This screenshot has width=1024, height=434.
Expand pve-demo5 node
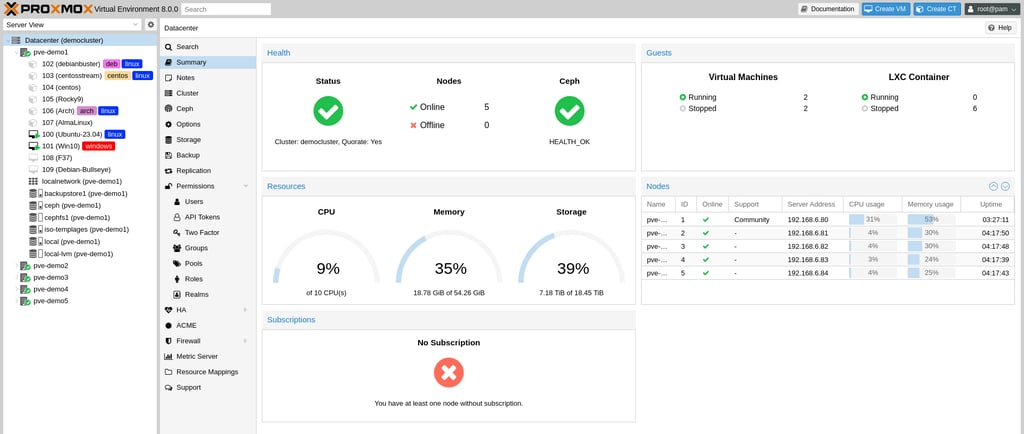coord(16,302)
